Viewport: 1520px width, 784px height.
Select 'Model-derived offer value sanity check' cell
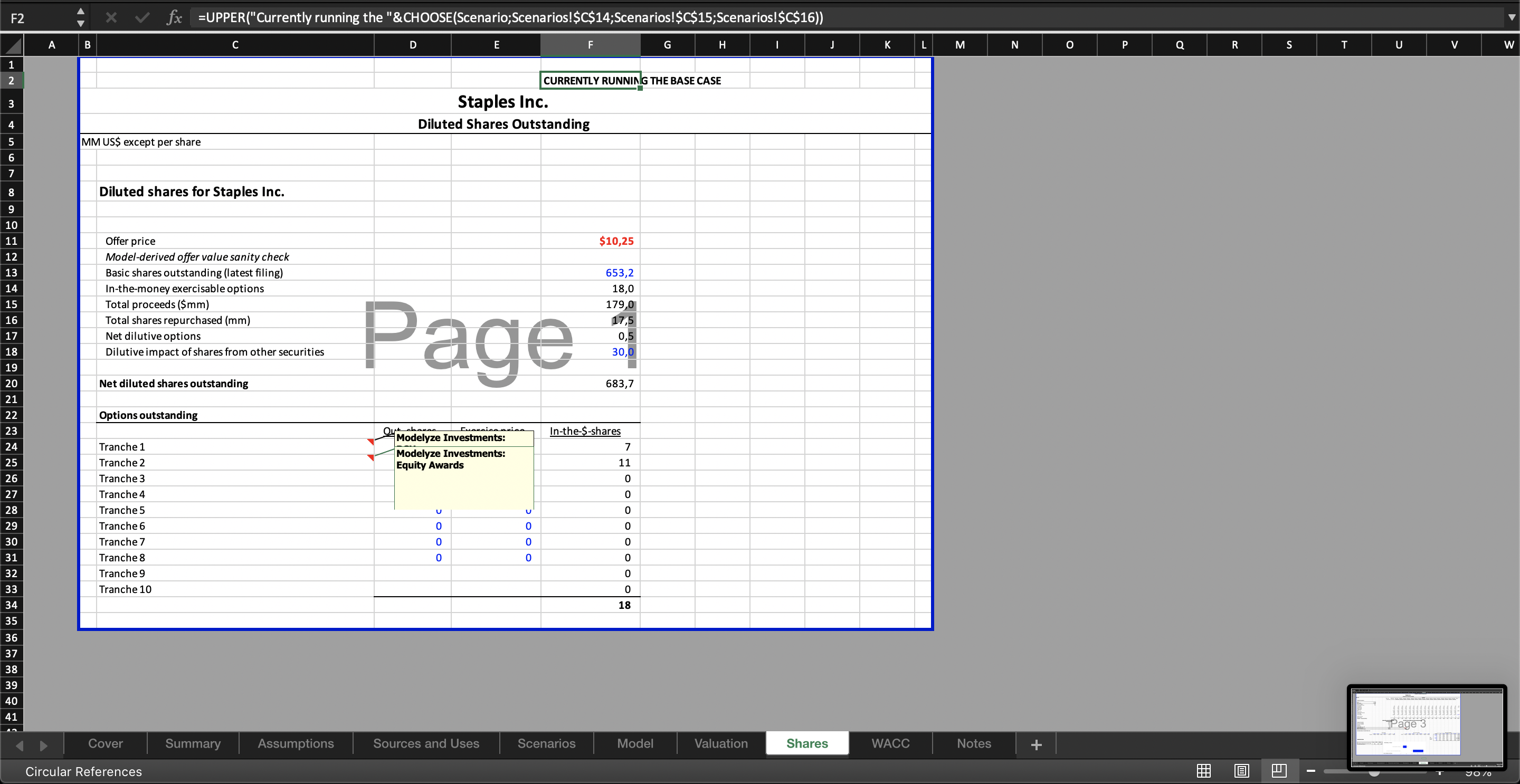coord(197,256)
